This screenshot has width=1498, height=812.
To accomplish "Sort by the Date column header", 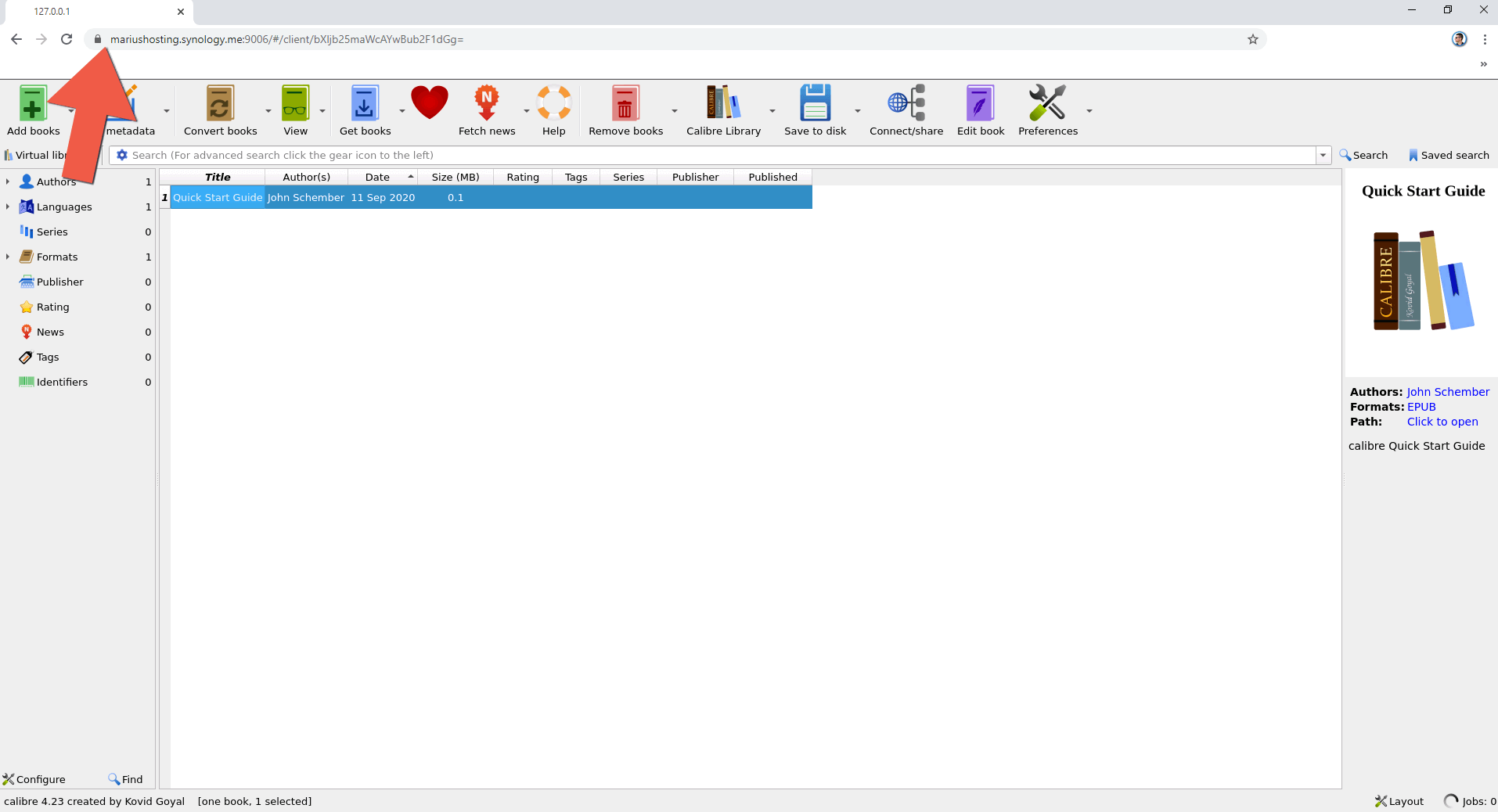I will [x=383, y=177].
